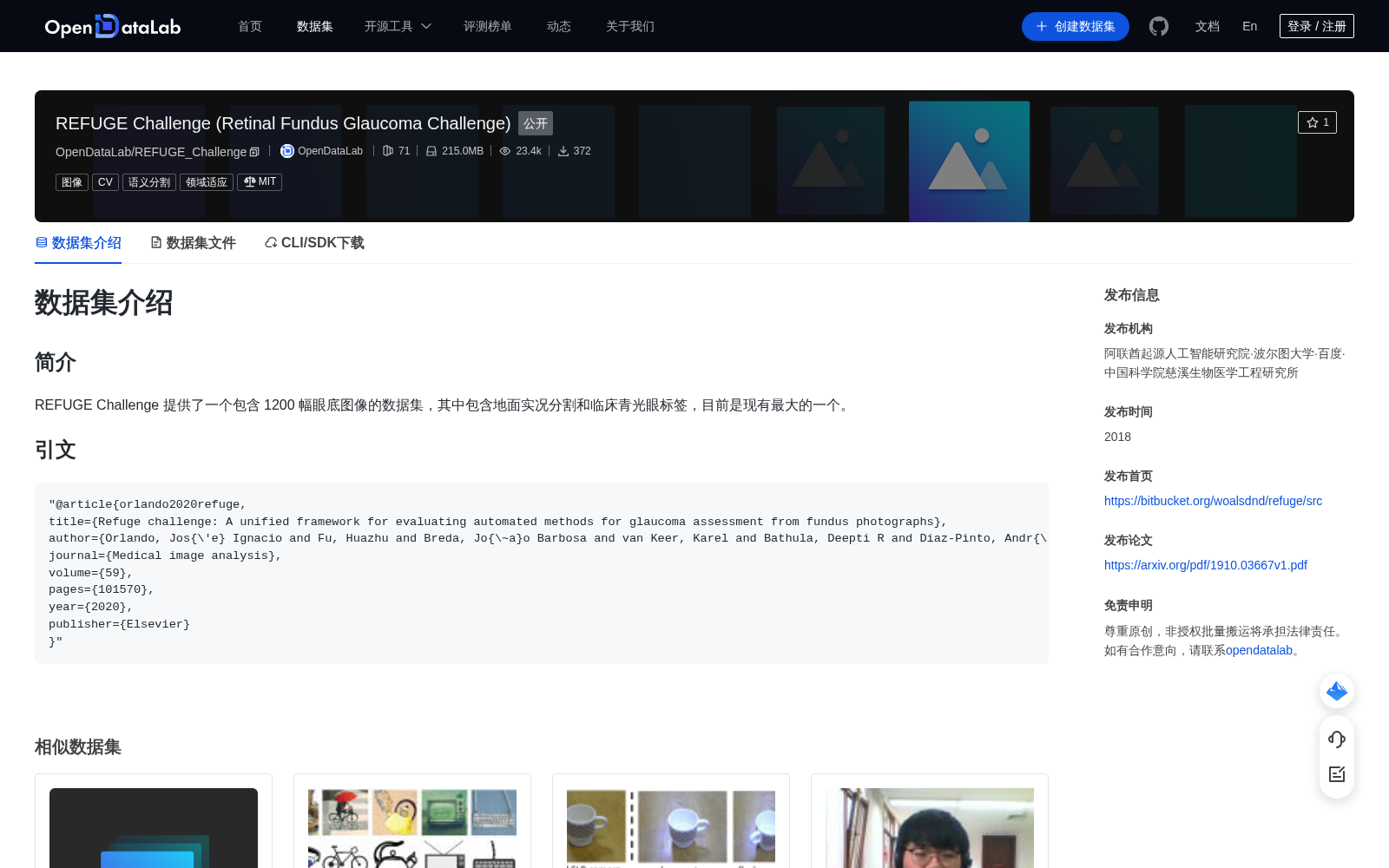The width and height of the screenshot is (1389, 868).
Task: Switch language to En
Action: point(1250,26)
